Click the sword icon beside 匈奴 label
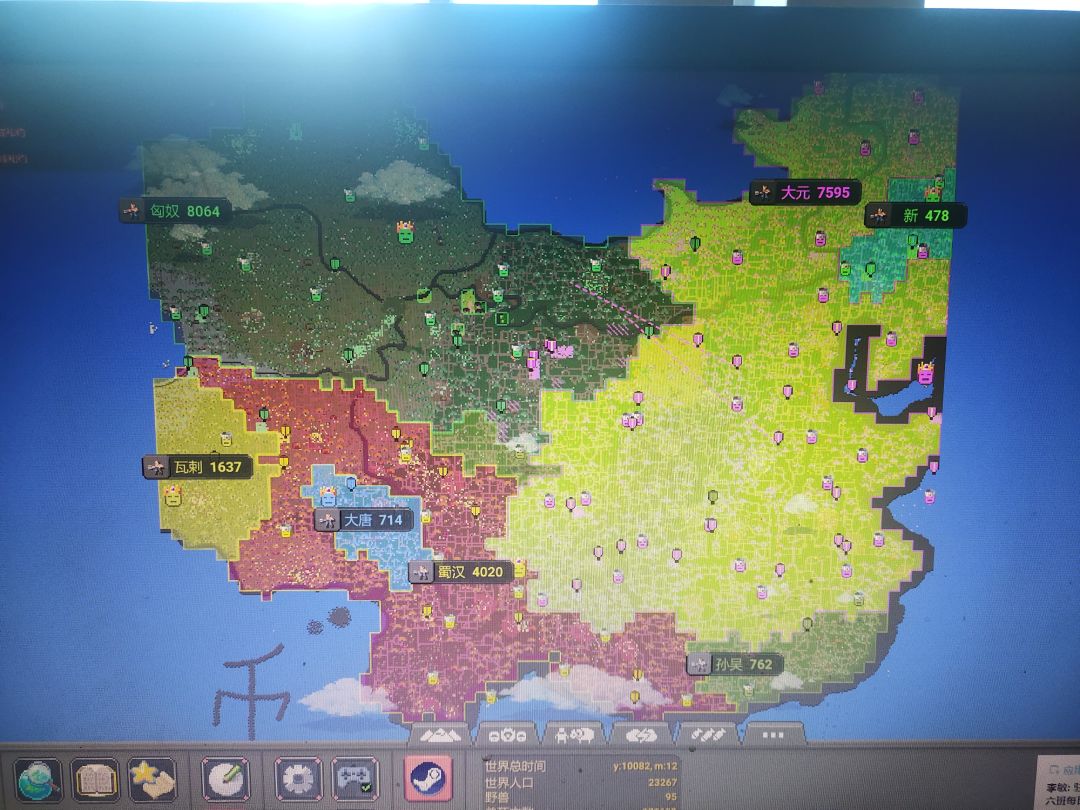This screenshot has height=810, width=1080. click(132, 211)
